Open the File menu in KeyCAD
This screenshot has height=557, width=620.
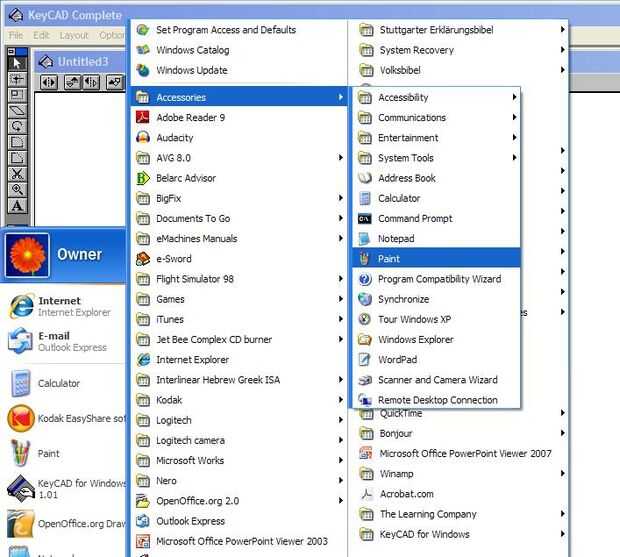click(x=16, y=36)
